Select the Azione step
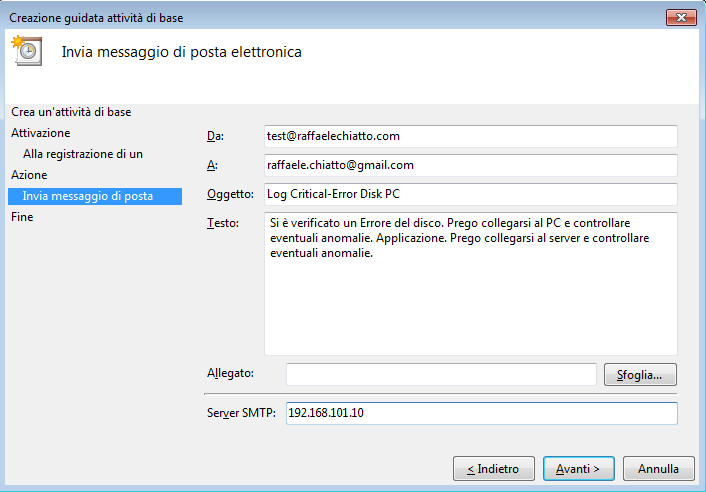 coord(29,175)
